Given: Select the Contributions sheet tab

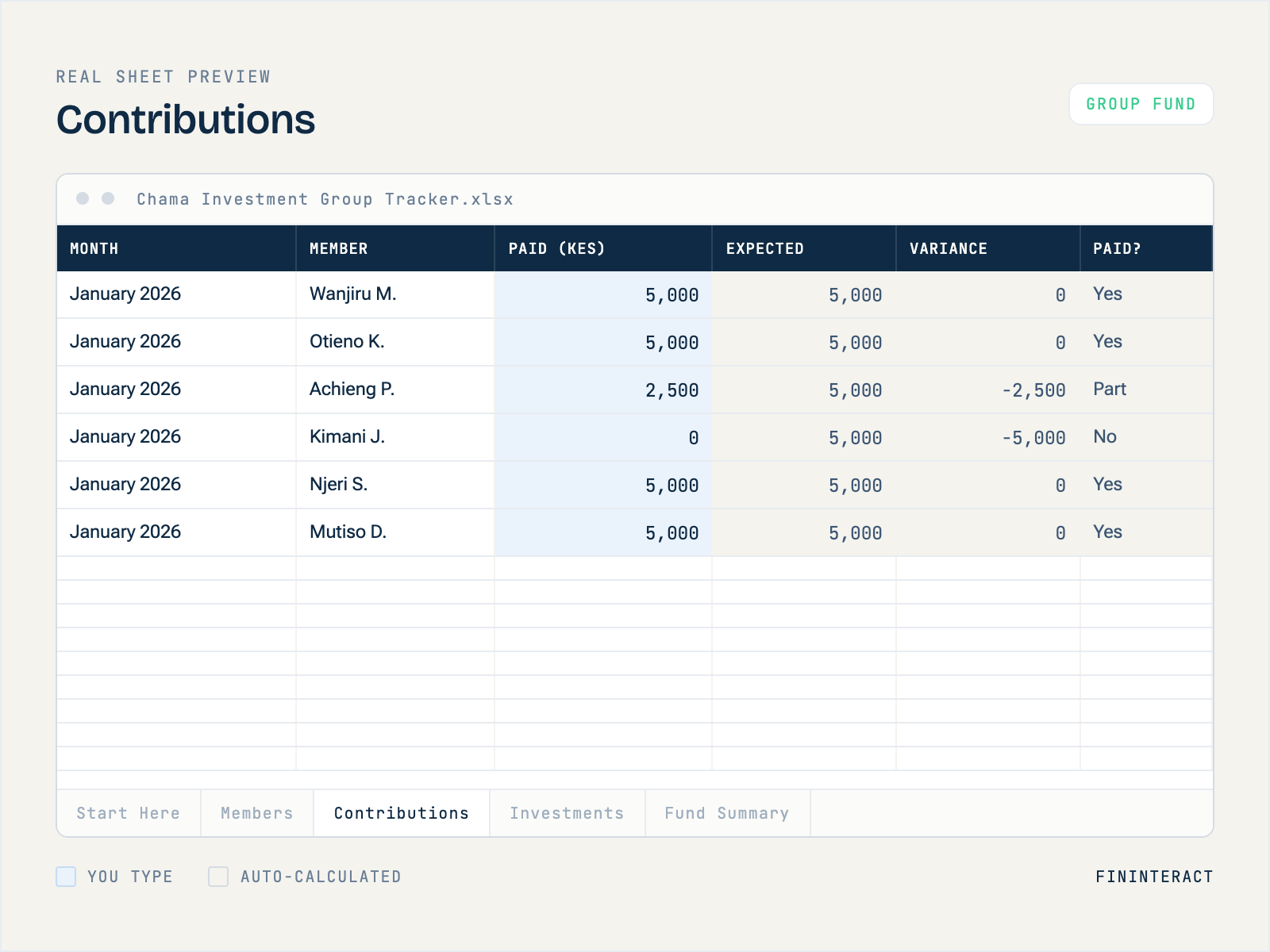Looking at the screenshot, I should tap(402, 813).
